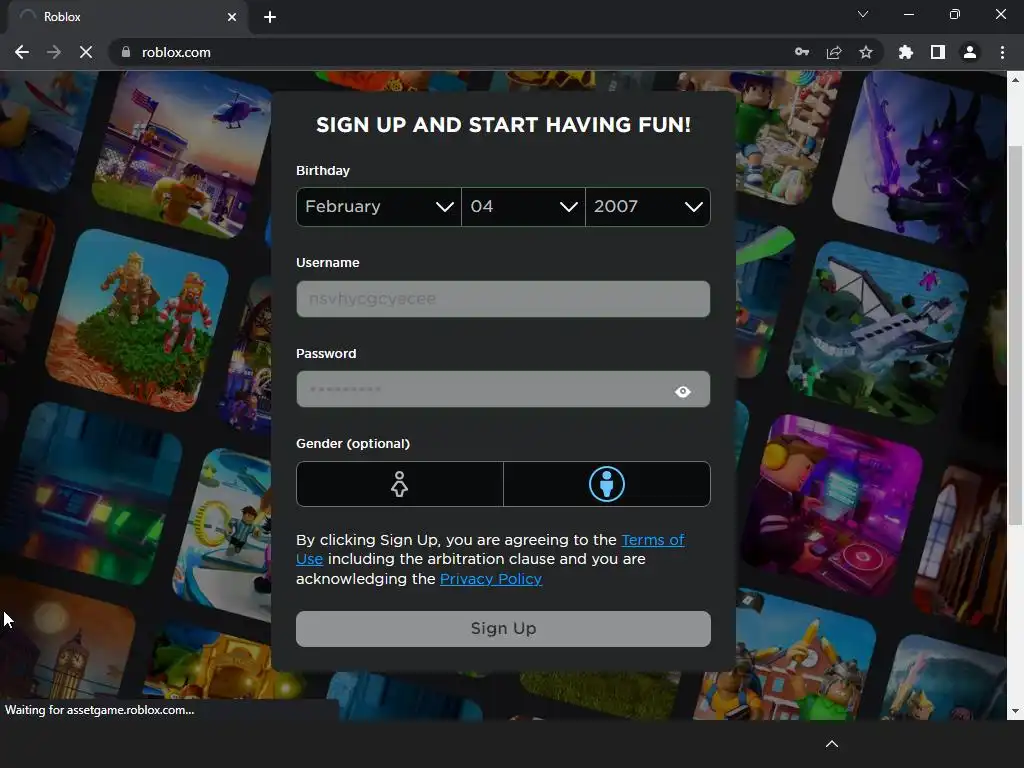Image resolution: width=1024 pixels, height=768 pixels.
Task: Click the 'Birthday' field label
Action: pyautogui.click(x=323, y=170)
